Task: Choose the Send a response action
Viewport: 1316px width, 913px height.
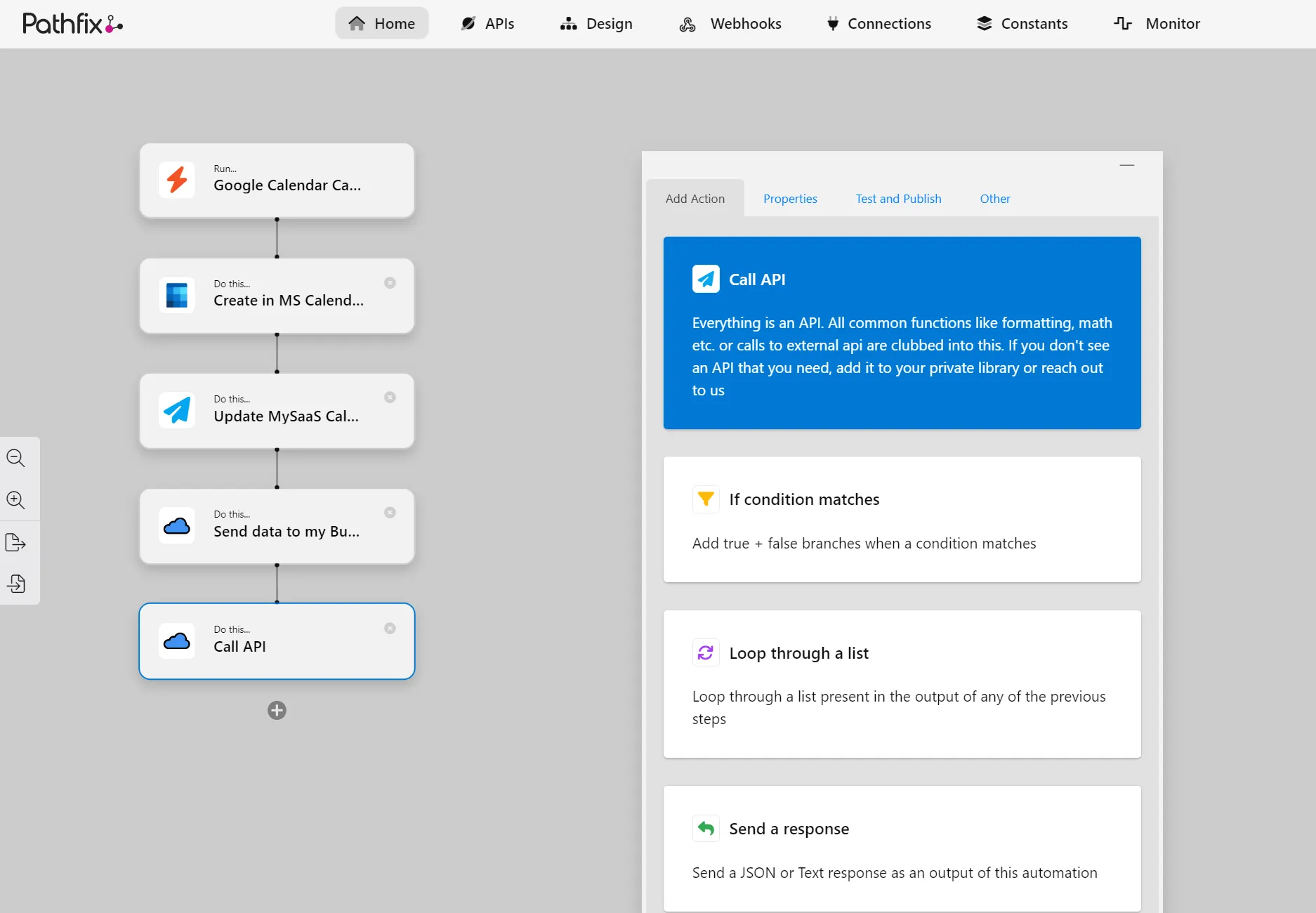Action: (902, 848)
